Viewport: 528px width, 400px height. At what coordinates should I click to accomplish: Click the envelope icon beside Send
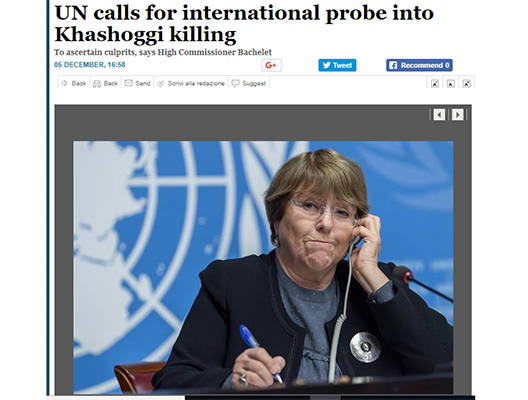[x=128, y=83]
